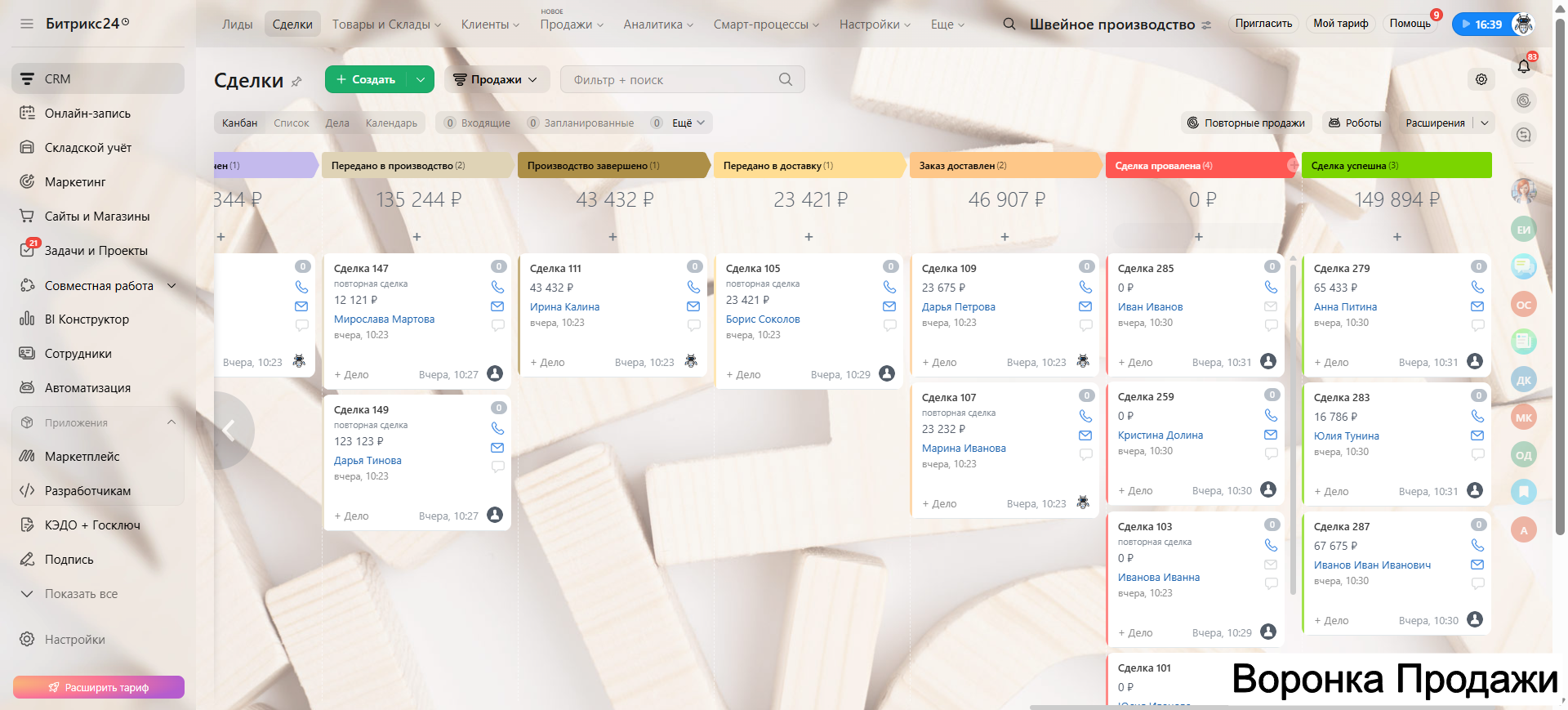Open user profile avatar in top bar
Viewport: 1568px width, 710px height.
pyautogui.click(x=1523, y=24)
